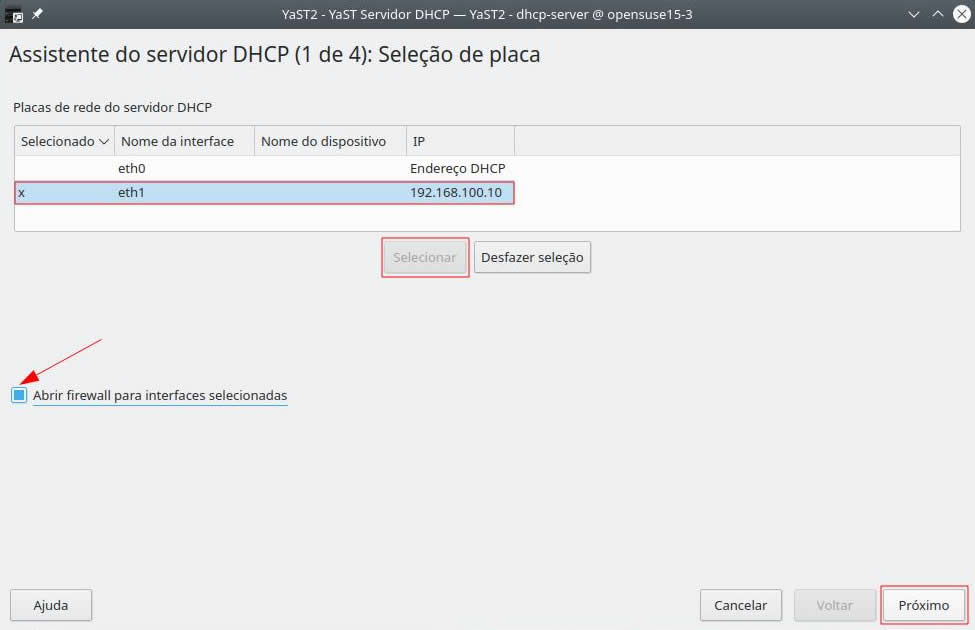Click the IP column header
Screen dimensions: 975x630
(x=419, y=142)
